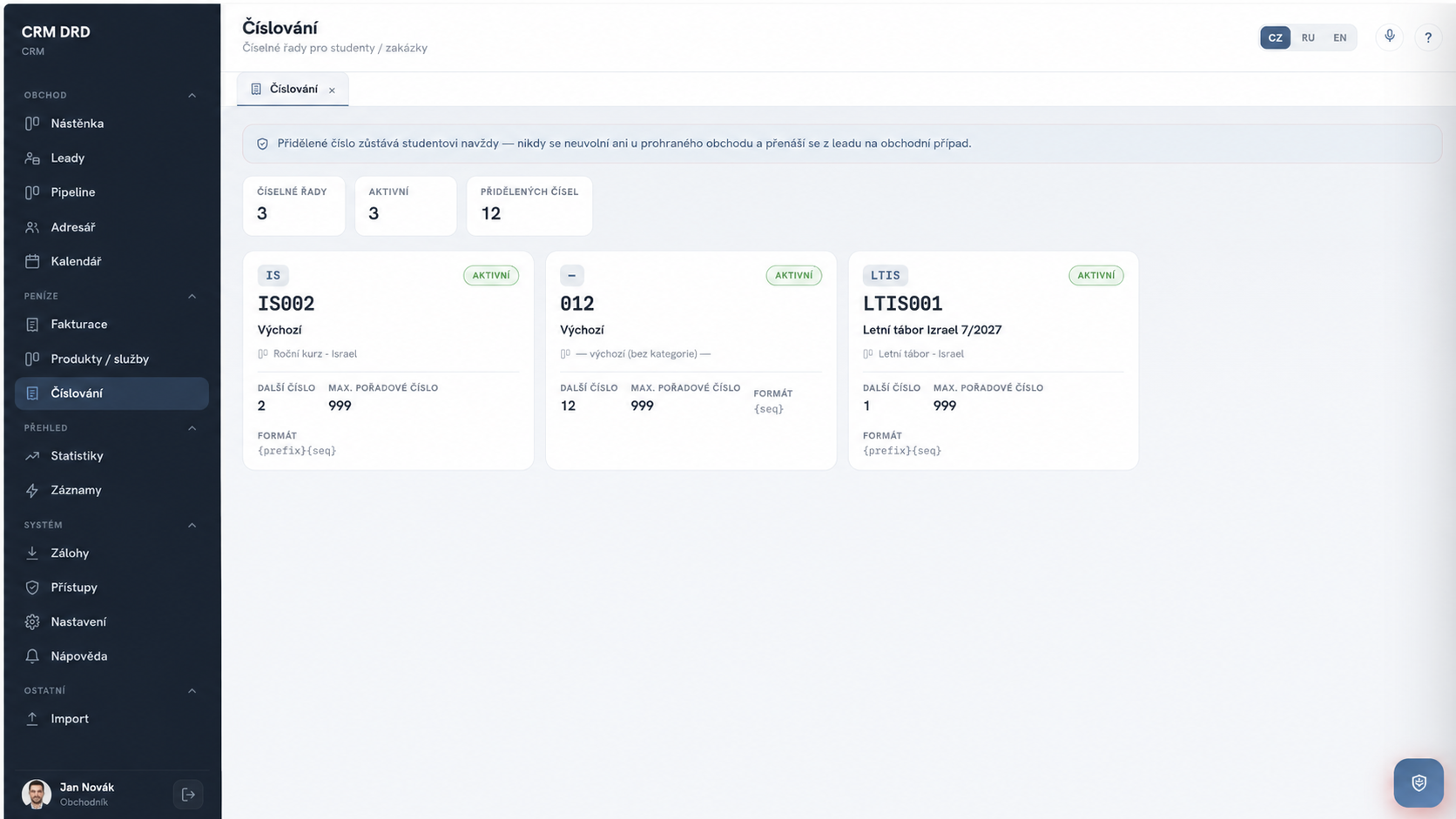Viewport: 1456px width, 819px height.
Task: Open the LTIS001 summer camp card
Action: pyautogui.click(x=994, y=360)
